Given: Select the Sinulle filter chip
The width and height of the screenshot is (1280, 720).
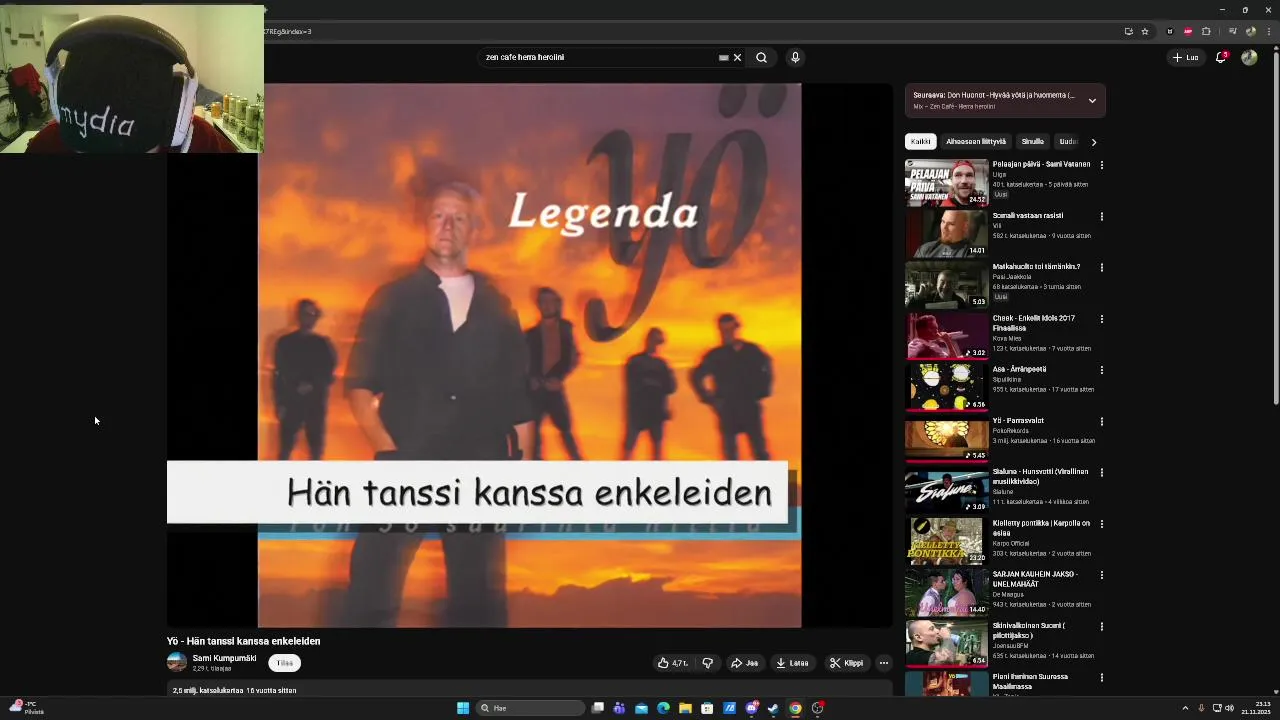Looking at the screenshot, I should pos(1033,142).
